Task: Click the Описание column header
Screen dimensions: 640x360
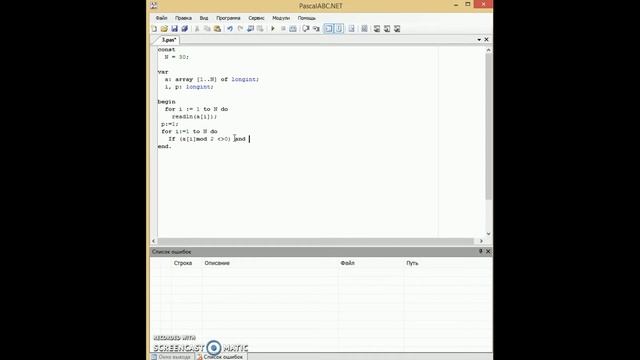Action: coord(217,263)
